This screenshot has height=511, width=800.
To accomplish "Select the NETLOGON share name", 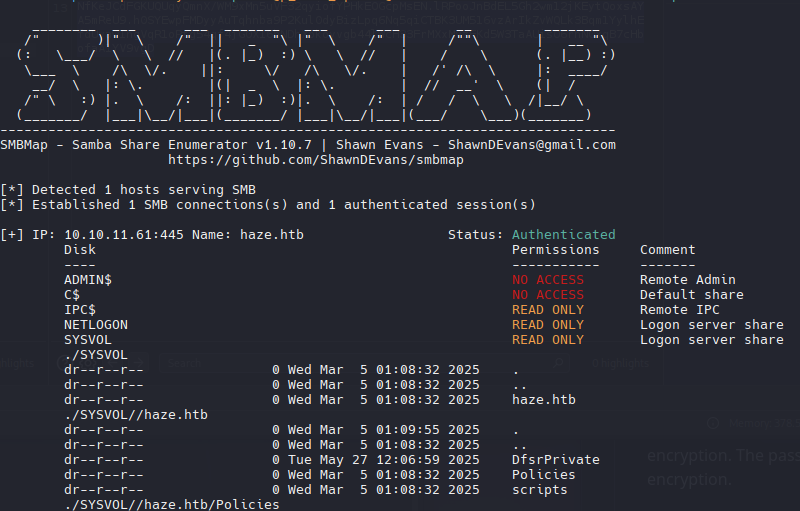I will click(x=96, y=325).
